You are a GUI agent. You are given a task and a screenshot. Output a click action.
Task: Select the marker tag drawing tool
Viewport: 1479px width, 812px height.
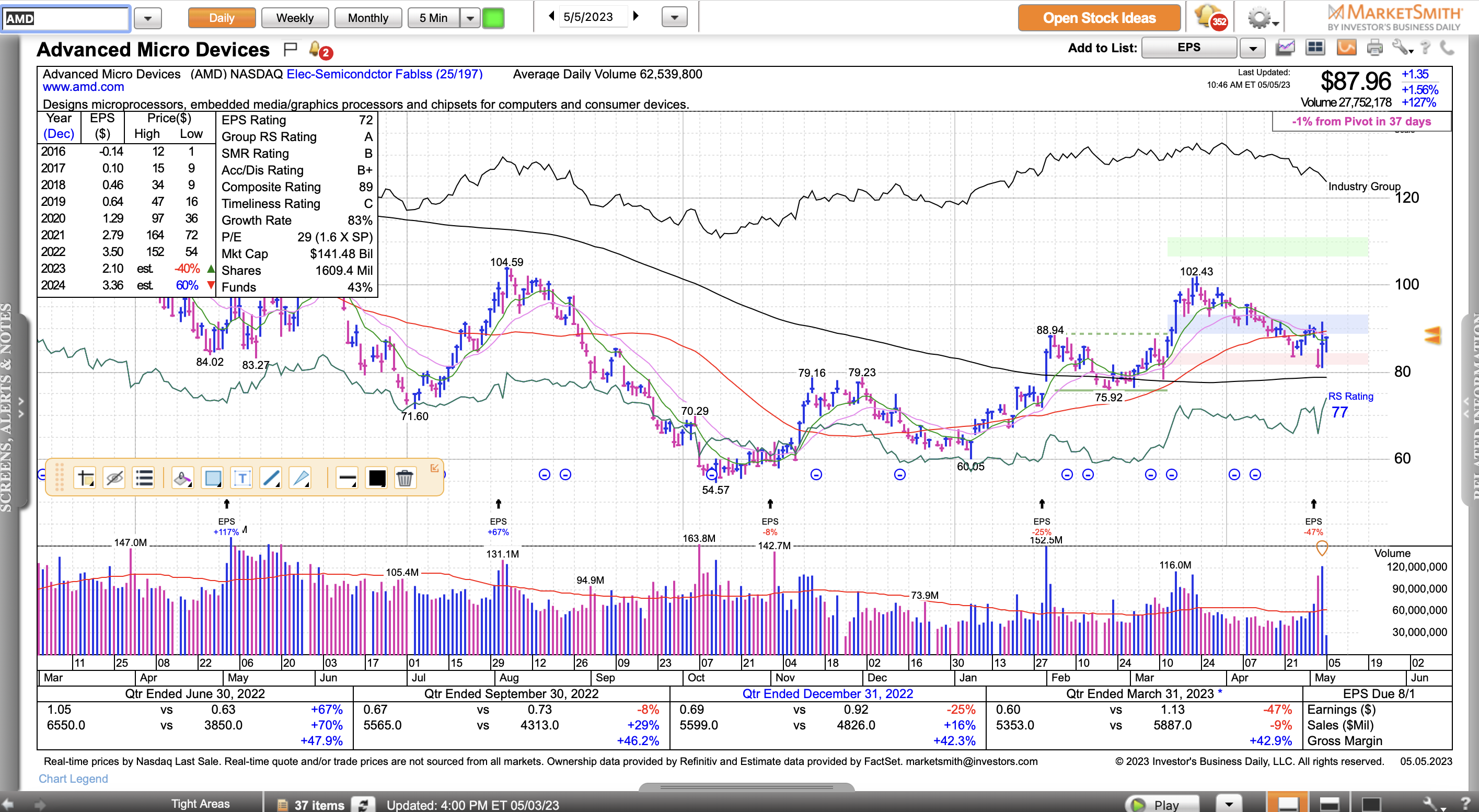coord(182,478)
